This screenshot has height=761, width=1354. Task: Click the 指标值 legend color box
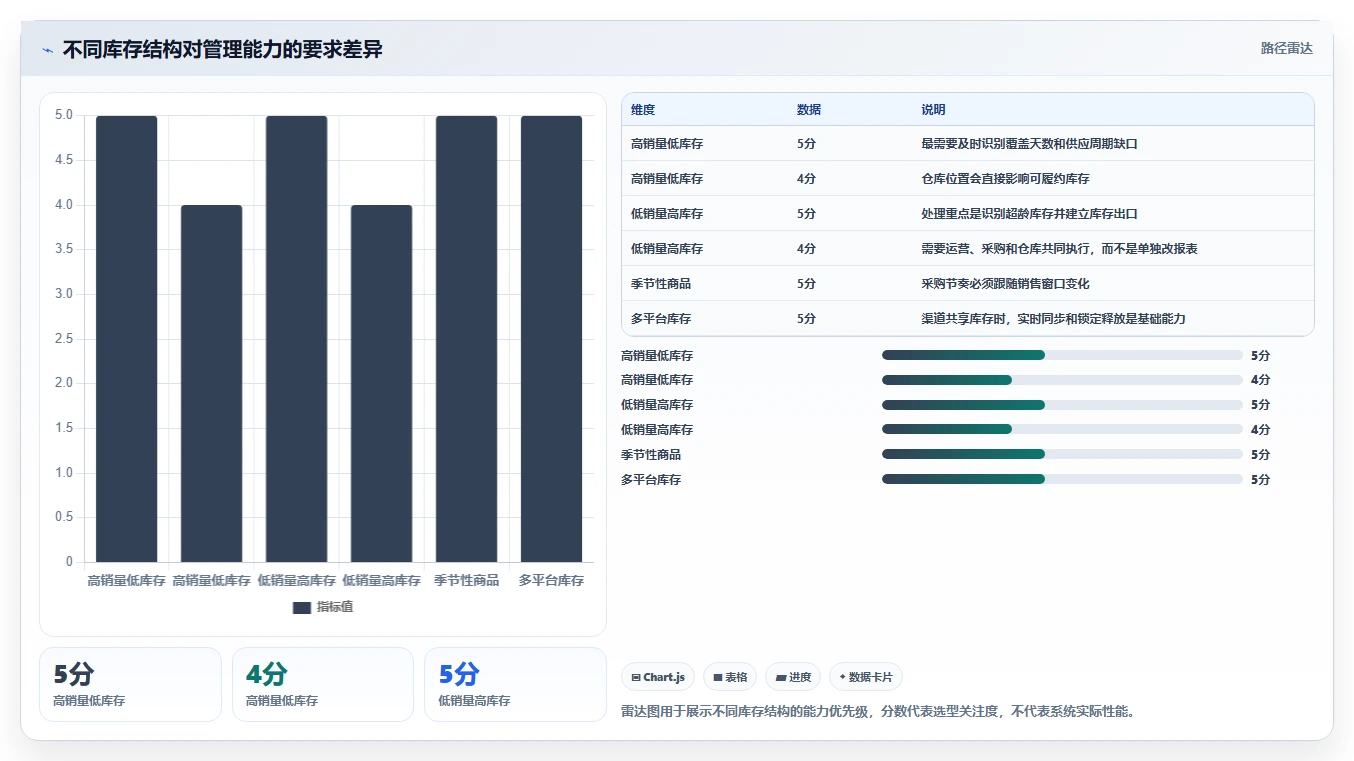coord(302,608)
